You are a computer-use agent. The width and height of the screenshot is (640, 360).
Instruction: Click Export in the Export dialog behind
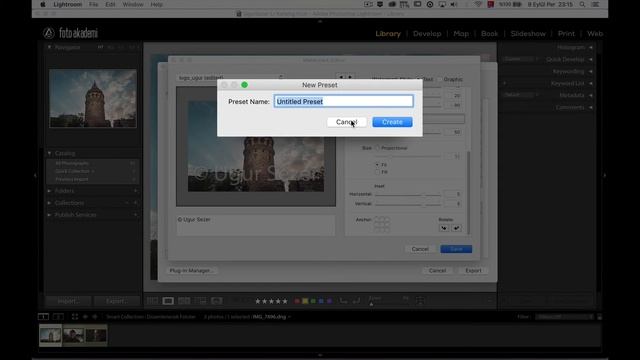[x=473, y=271]
